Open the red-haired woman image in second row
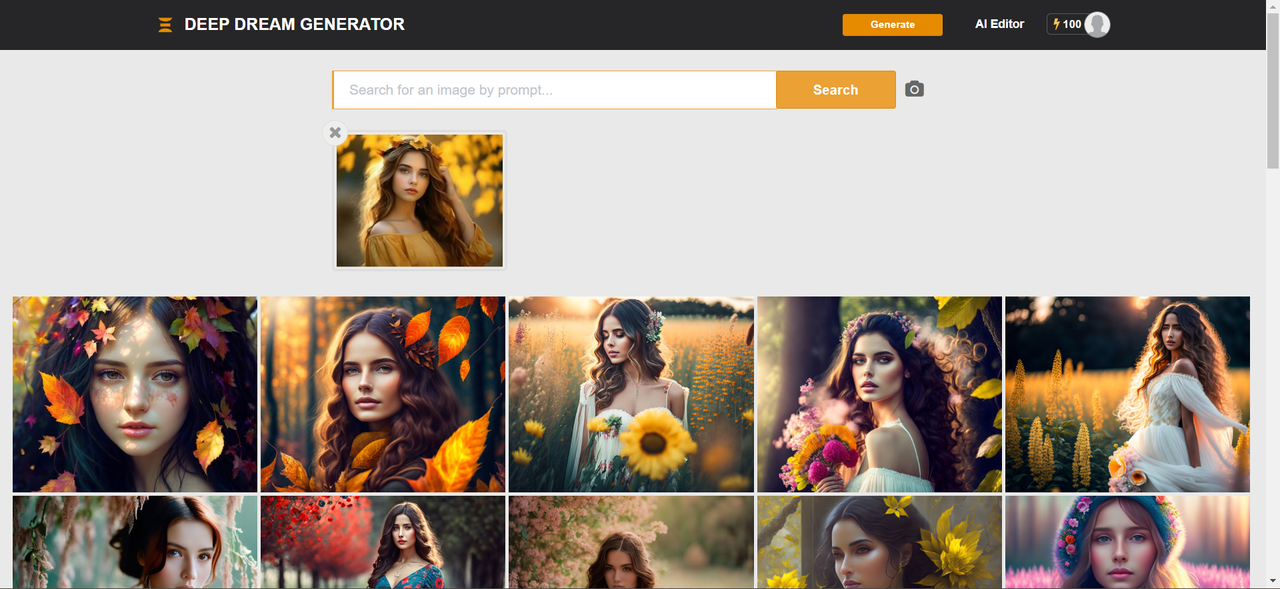 pyautogui.click(x=135, y=541)
